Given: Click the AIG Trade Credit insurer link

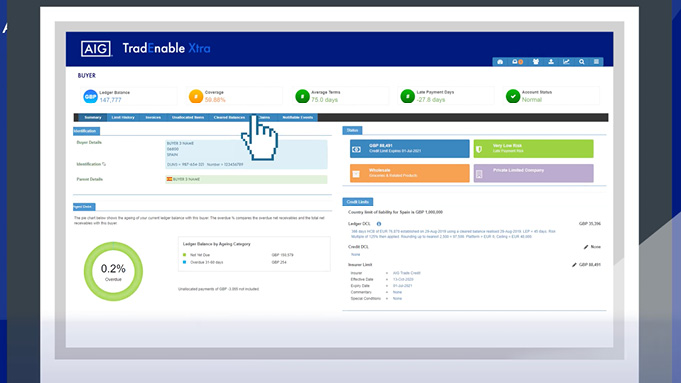Looking at the screenshot, I should click(x=407, y=273).
